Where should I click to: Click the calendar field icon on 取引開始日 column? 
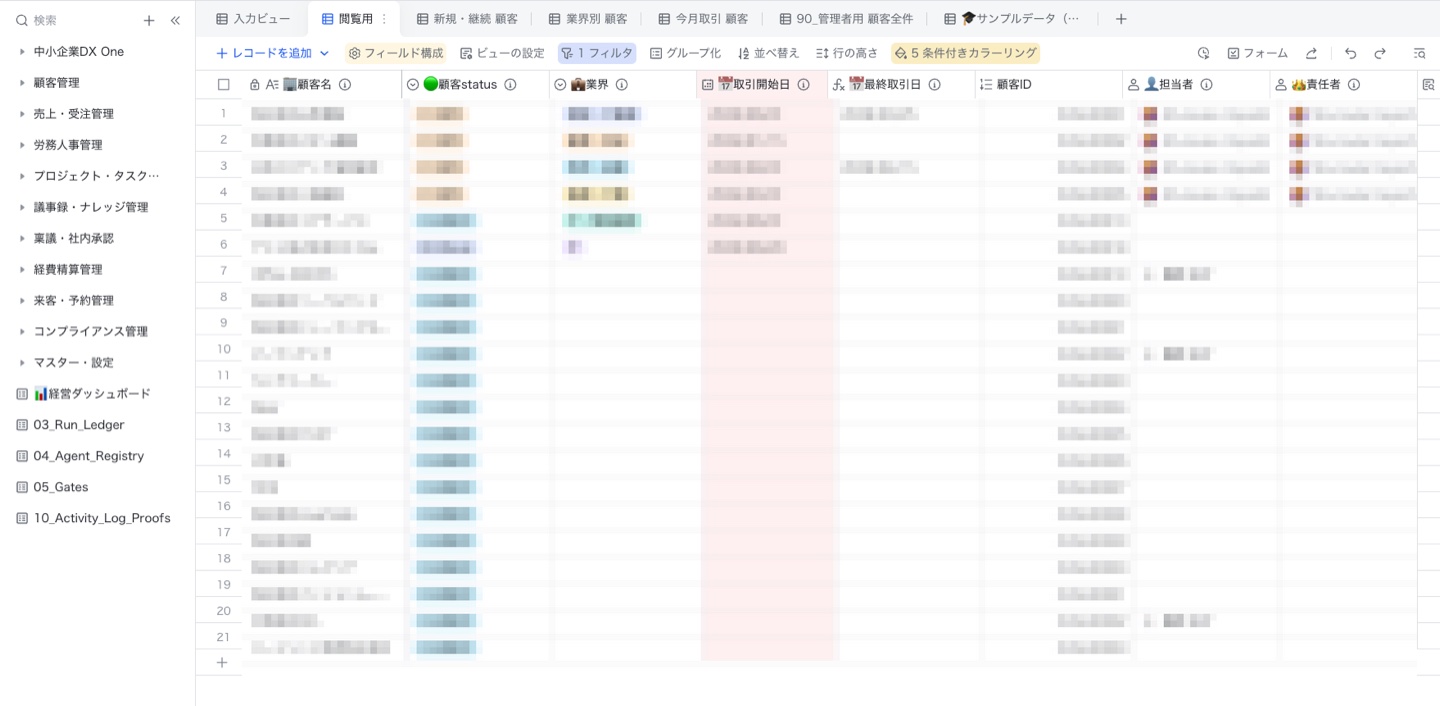pyautogui.click(x=708, y=85)
